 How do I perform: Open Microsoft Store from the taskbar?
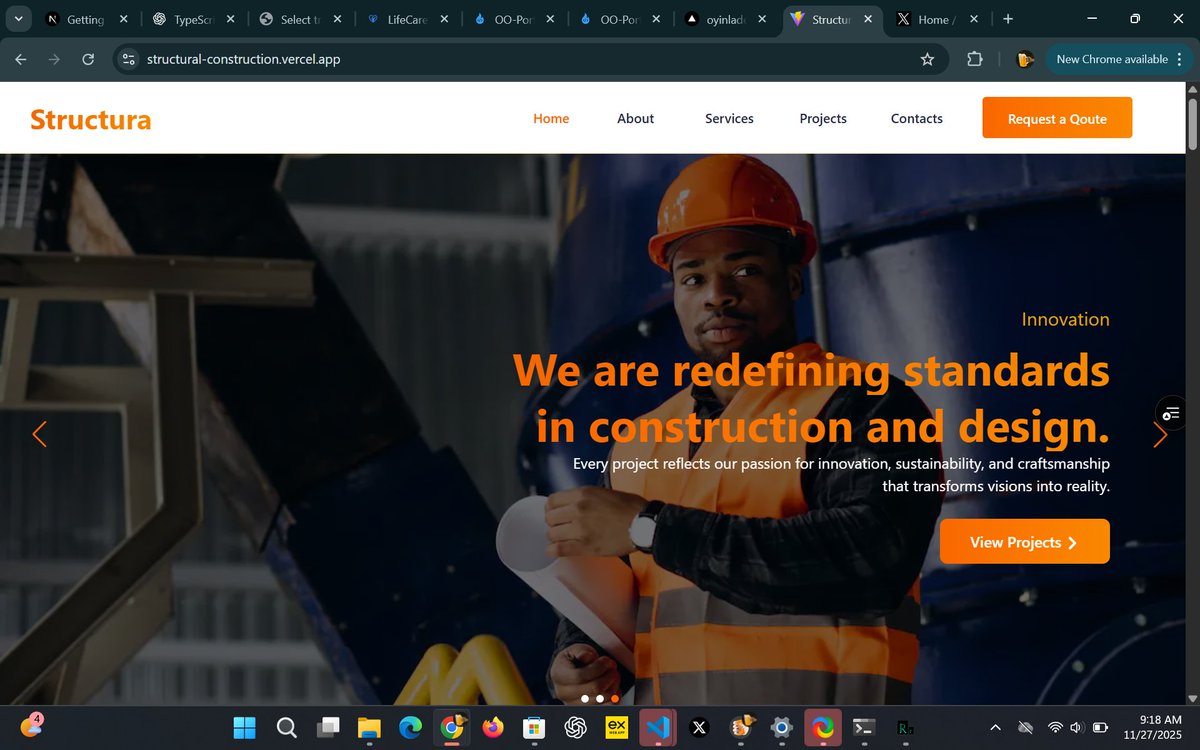coord(534,727)
